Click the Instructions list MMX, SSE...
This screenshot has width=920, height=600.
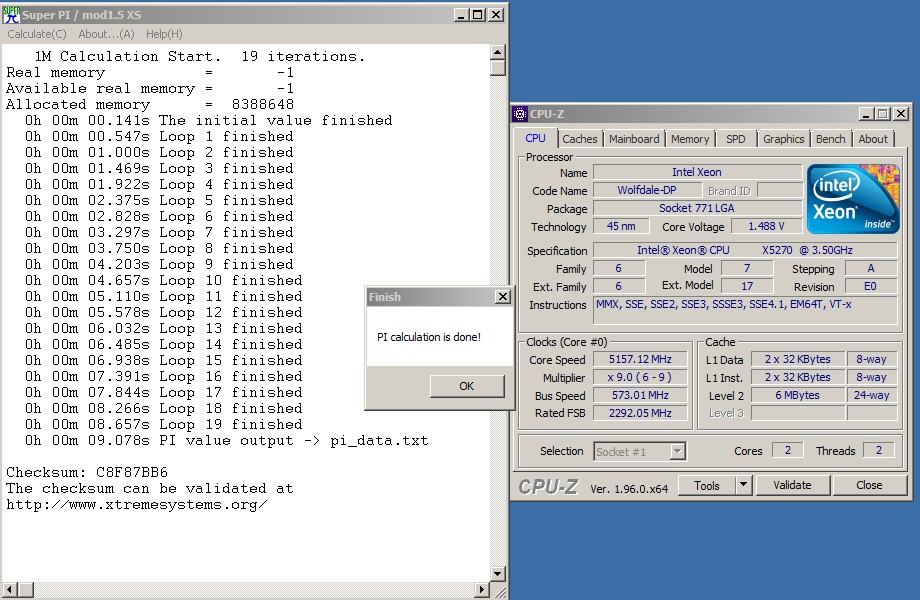745,310
